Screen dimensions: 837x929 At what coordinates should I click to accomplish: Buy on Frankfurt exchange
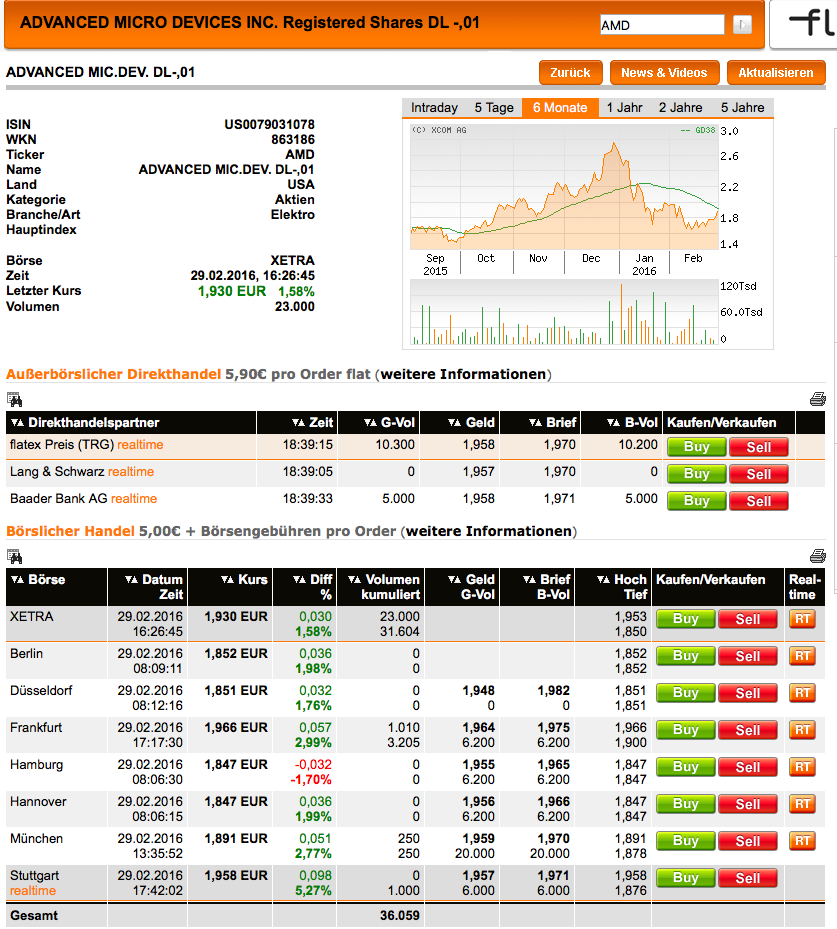point(685,730)
